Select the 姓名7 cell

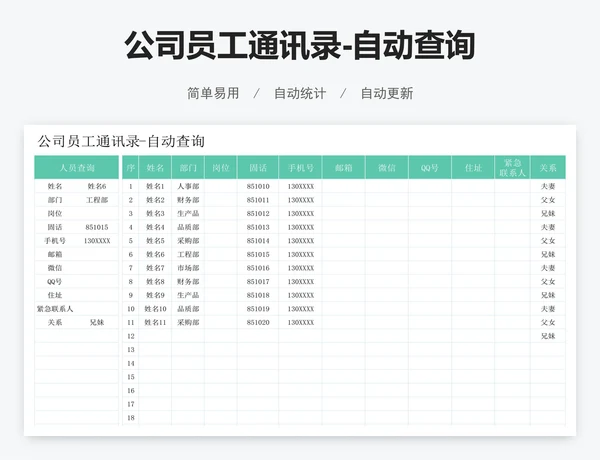pyautogui.click(x=155, y=268)
